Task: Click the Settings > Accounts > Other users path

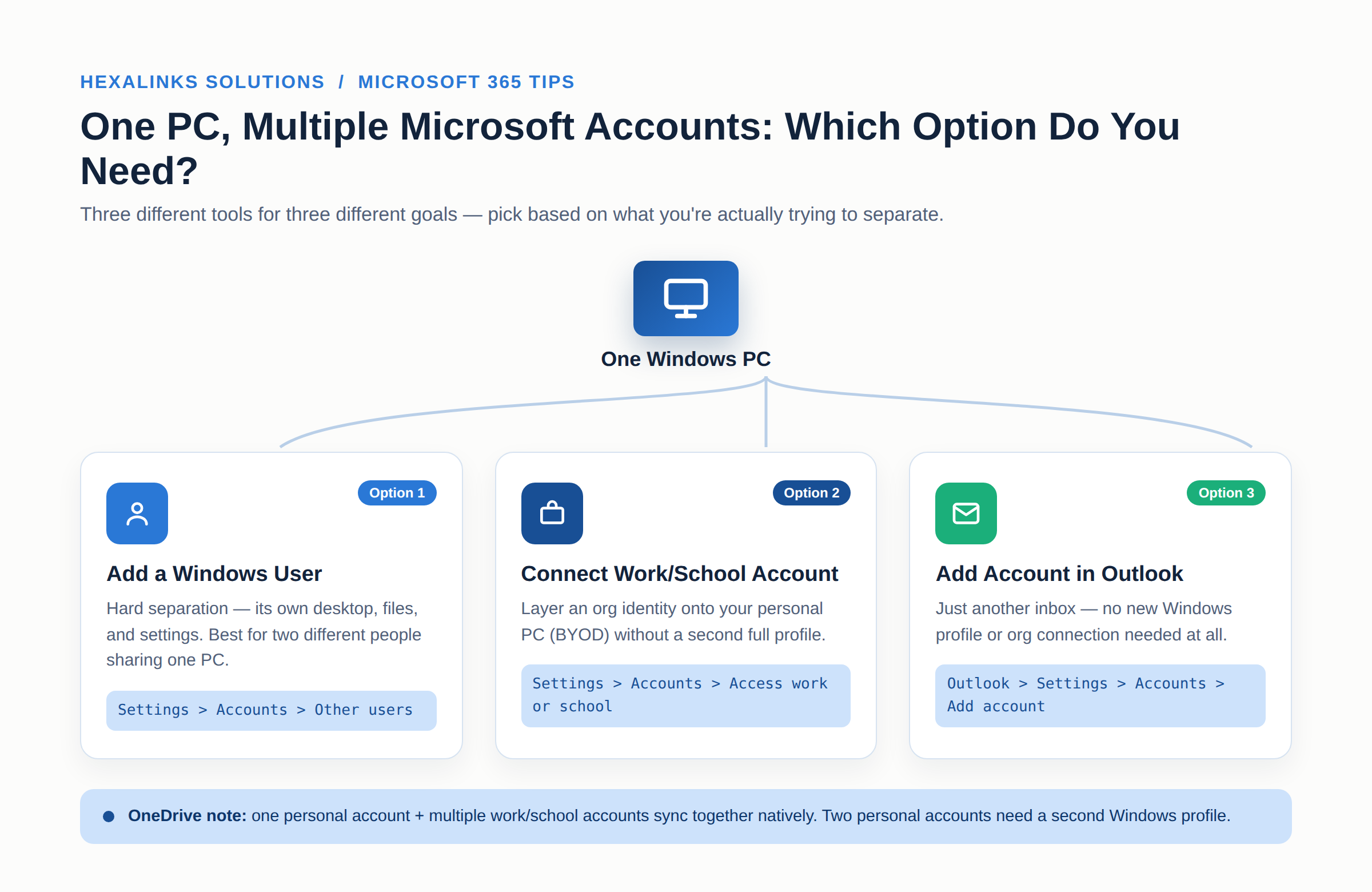Action: pyautogui.click(x=271, y=710)
